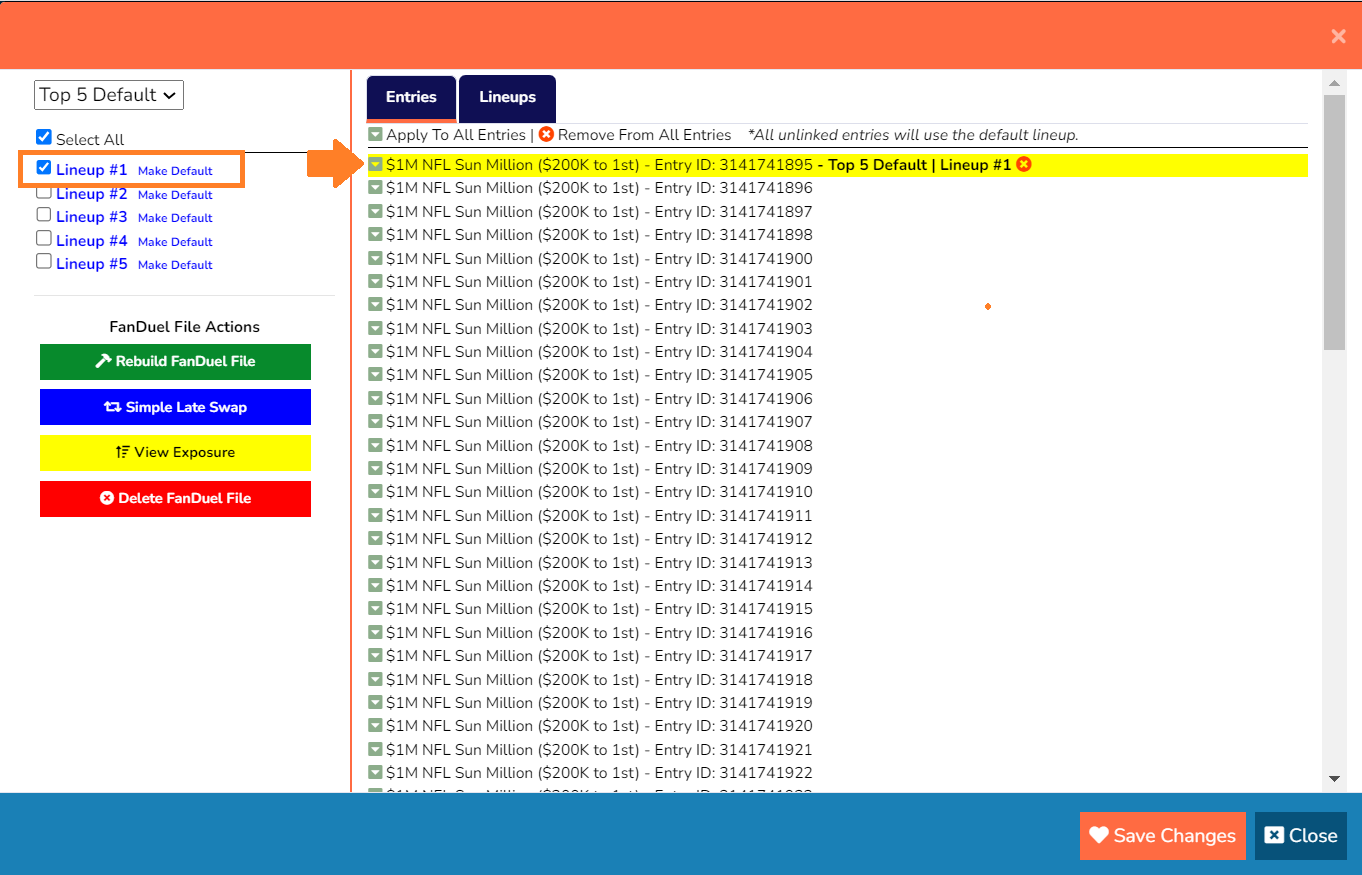Click the scrollbar down arrow
The width and height of the screenshot is (1362, 875).
point(1335,777)
